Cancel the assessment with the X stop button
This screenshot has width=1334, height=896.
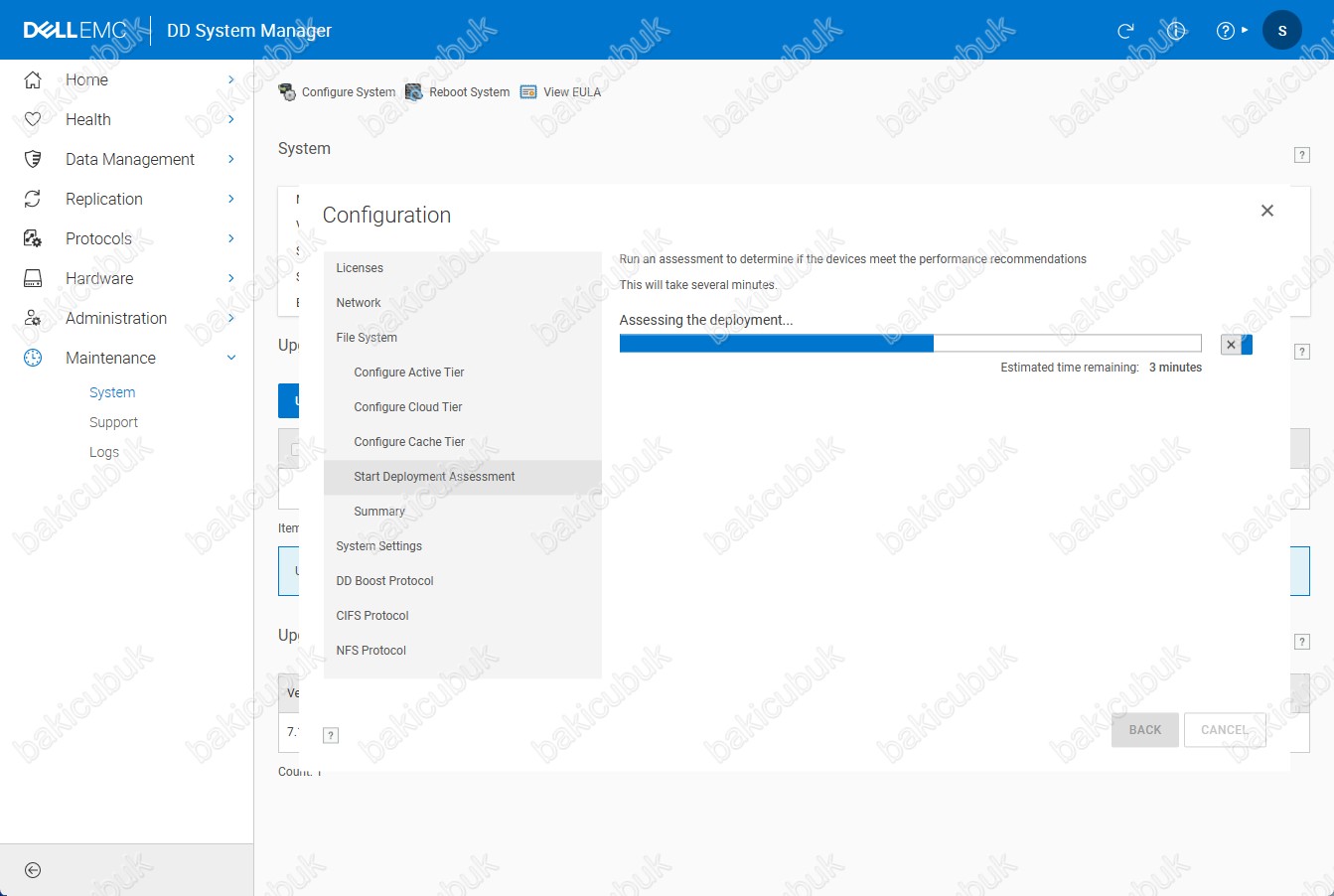(1231, 345)
